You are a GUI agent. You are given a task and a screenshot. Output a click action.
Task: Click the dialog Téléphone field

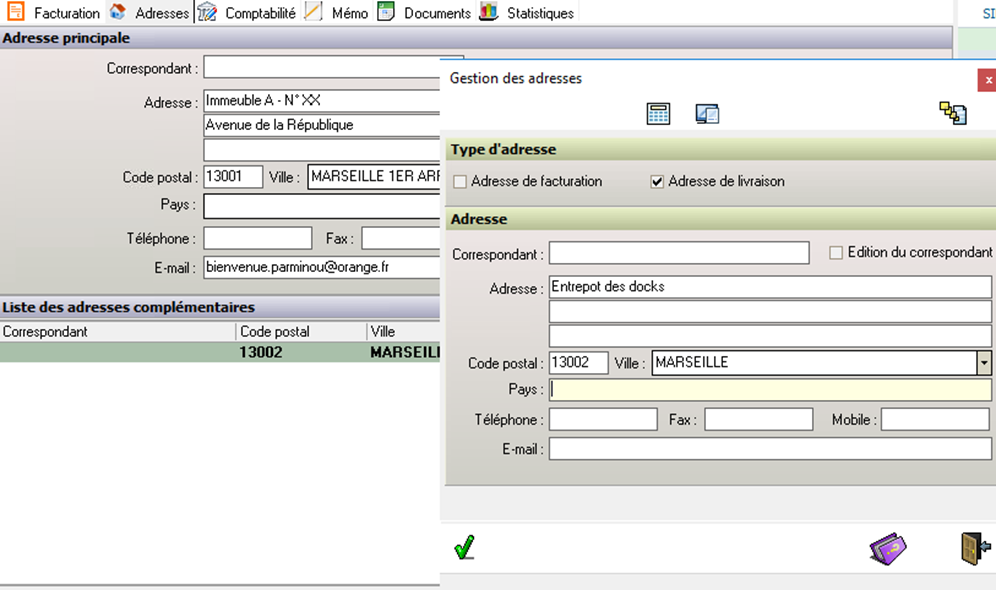603,419
